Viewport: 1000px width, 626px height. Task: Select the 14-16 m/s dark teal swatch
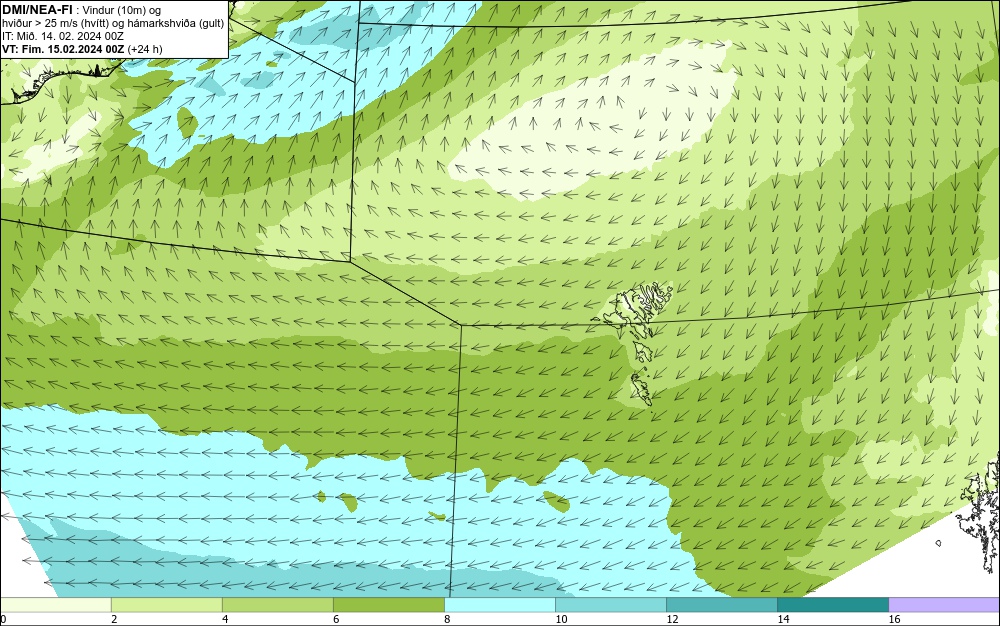point(832,605)
